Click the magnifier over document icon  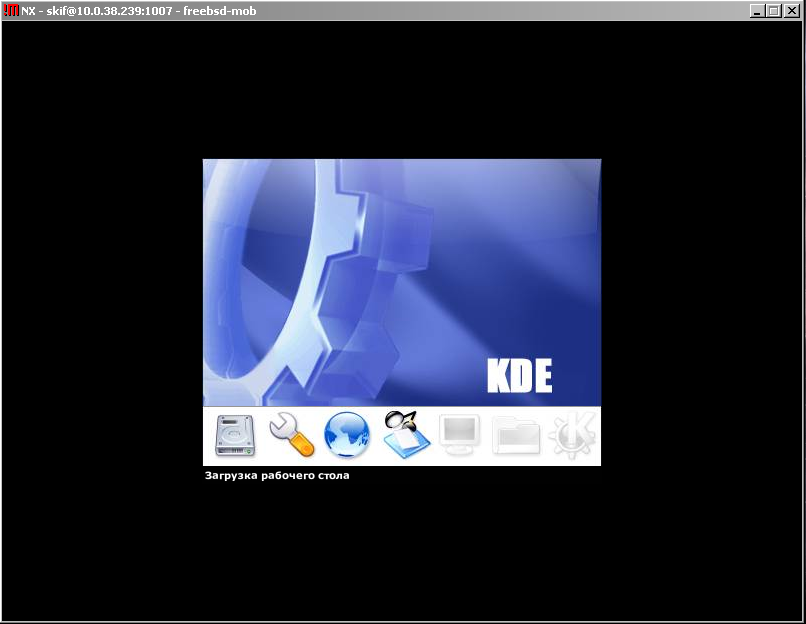click(405, 434)
